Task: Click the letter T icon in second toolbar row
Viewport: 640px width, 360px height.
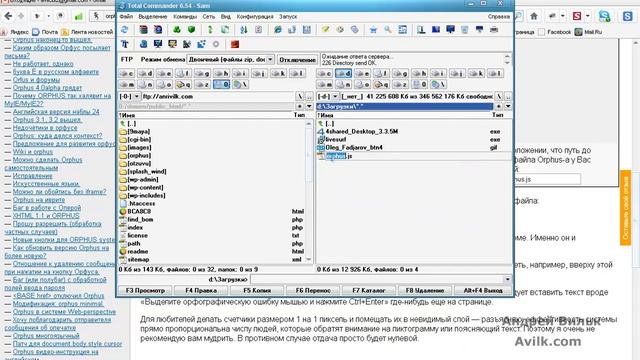Action: tap(125, 44)
